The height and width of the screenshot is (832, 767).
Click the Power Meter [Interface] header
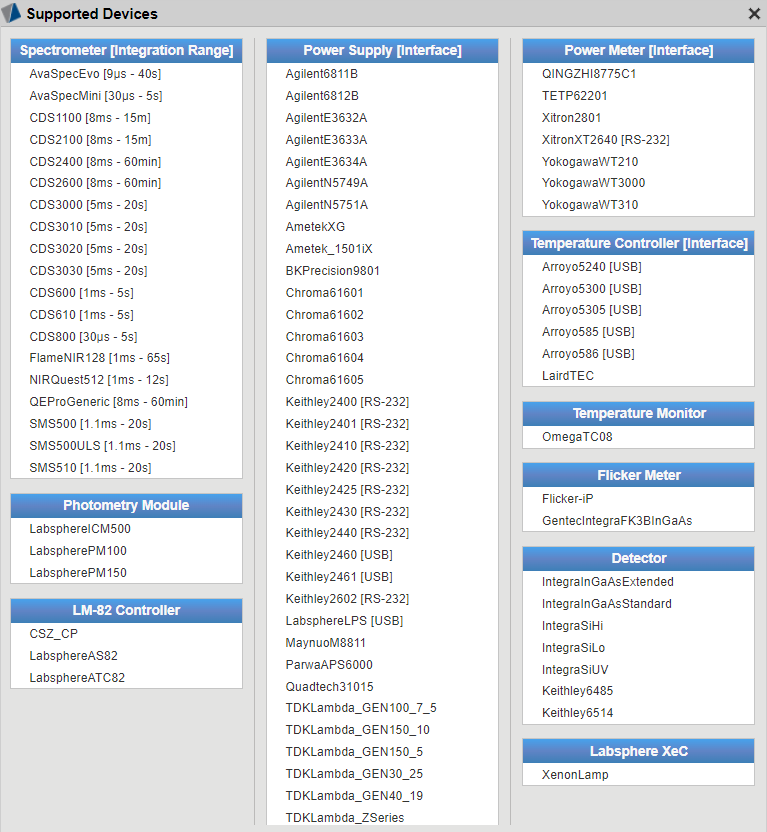point(639,50)
